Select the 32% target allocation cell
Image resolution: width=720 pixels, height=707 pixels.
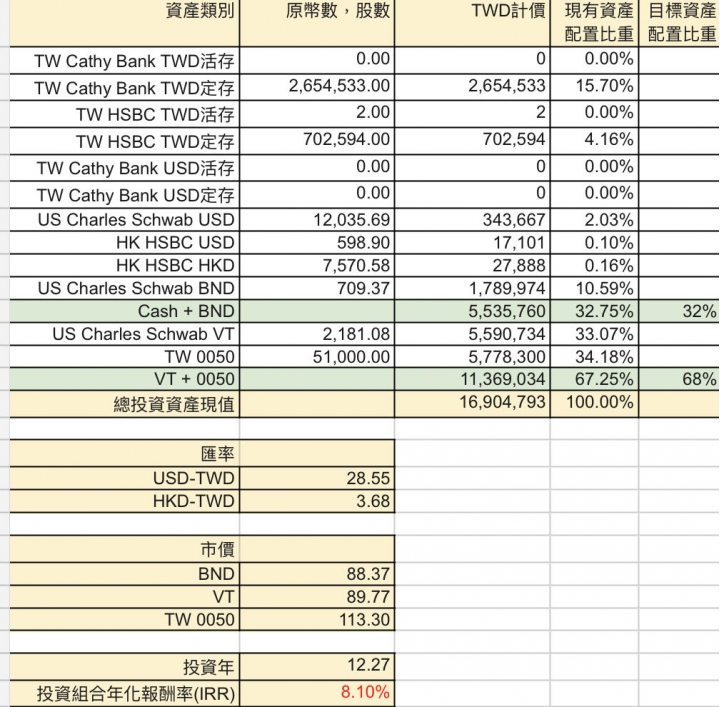[x=679, y=311]
